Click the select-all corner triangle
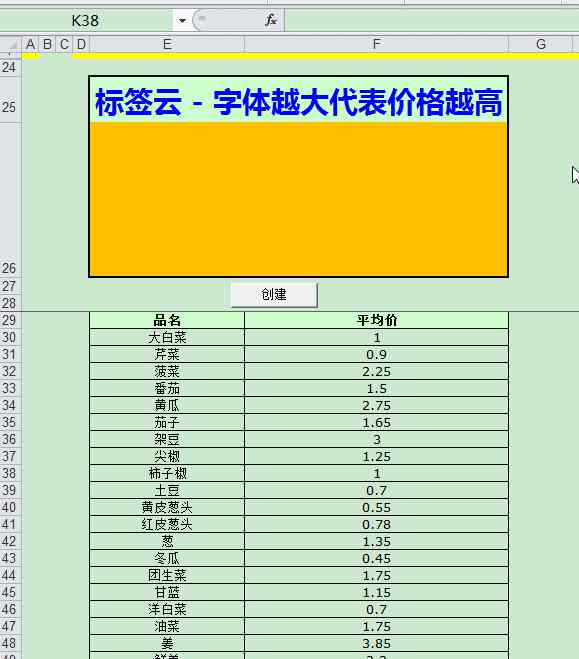This screenshot has width=579, height=659. [x=11, y=45]
